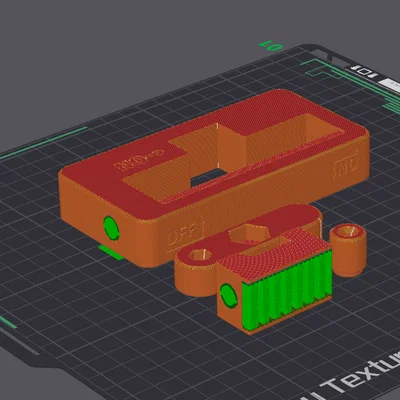Click the embossed NO-C text on top
This screenshot has height=400, width=400.
[139, 158]
